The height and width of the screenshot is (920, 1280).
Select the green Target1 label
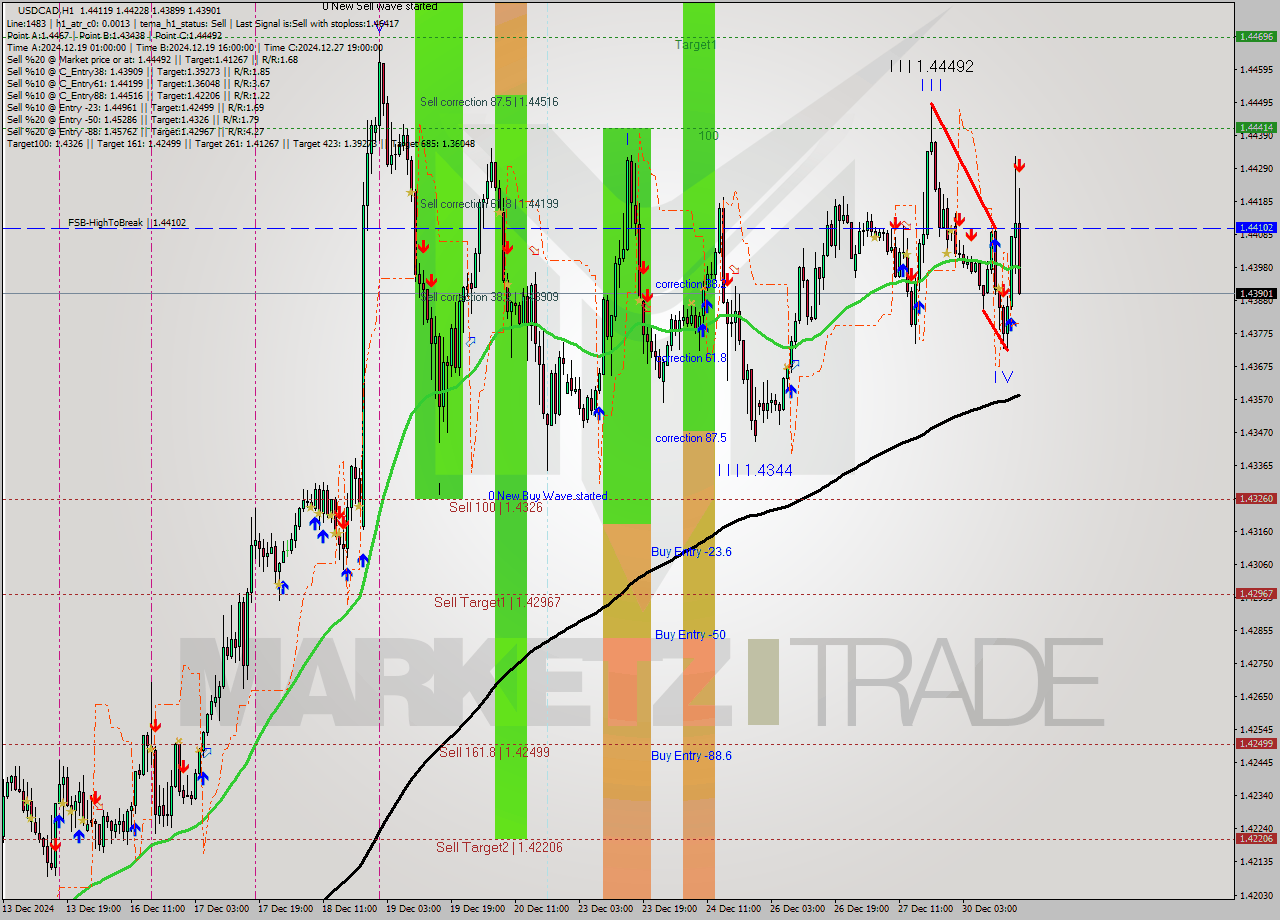(x=695, y=45)
